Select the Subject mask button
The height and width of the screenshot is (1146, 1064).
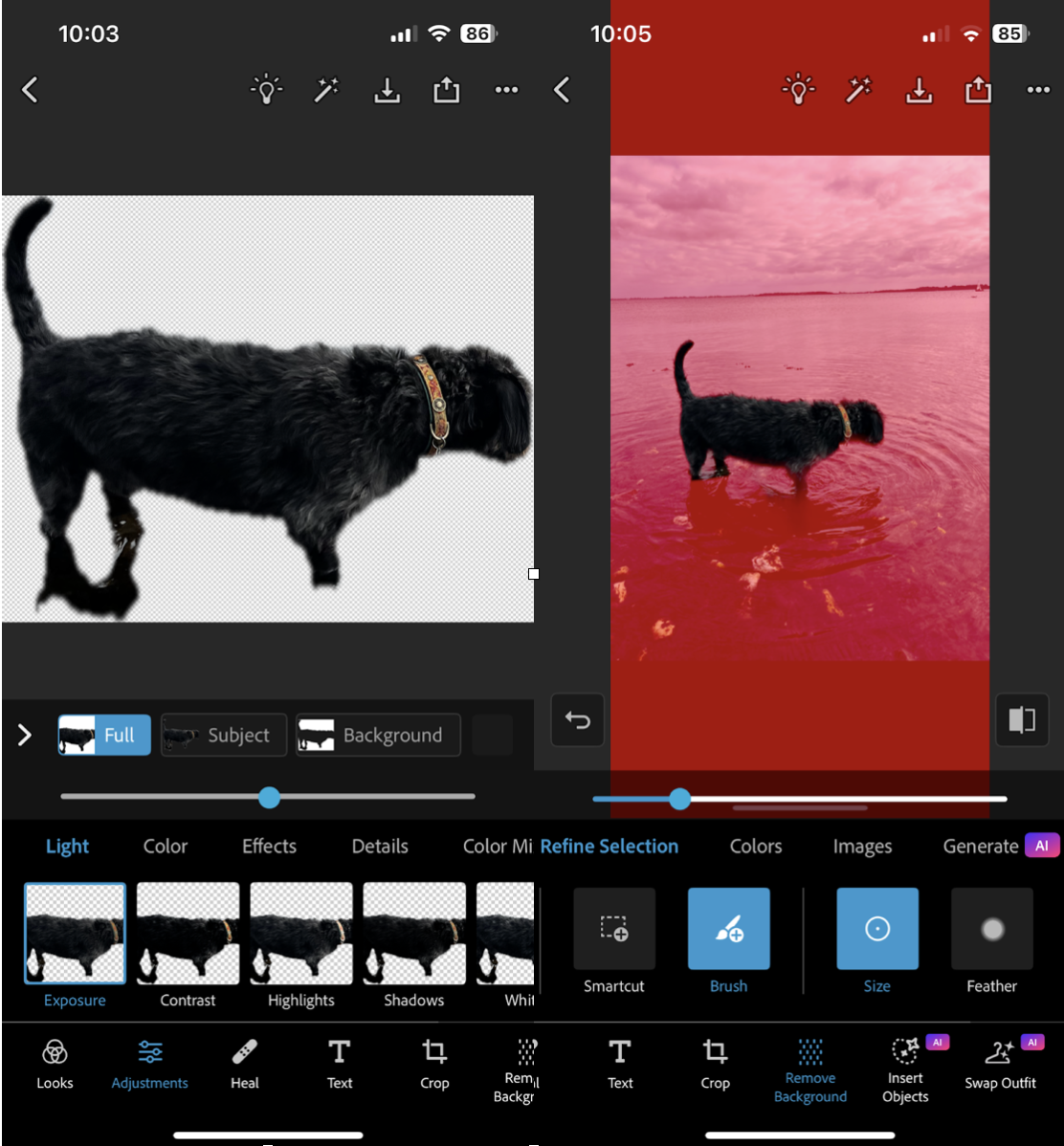pyautogui.click(x=224, y=735)
